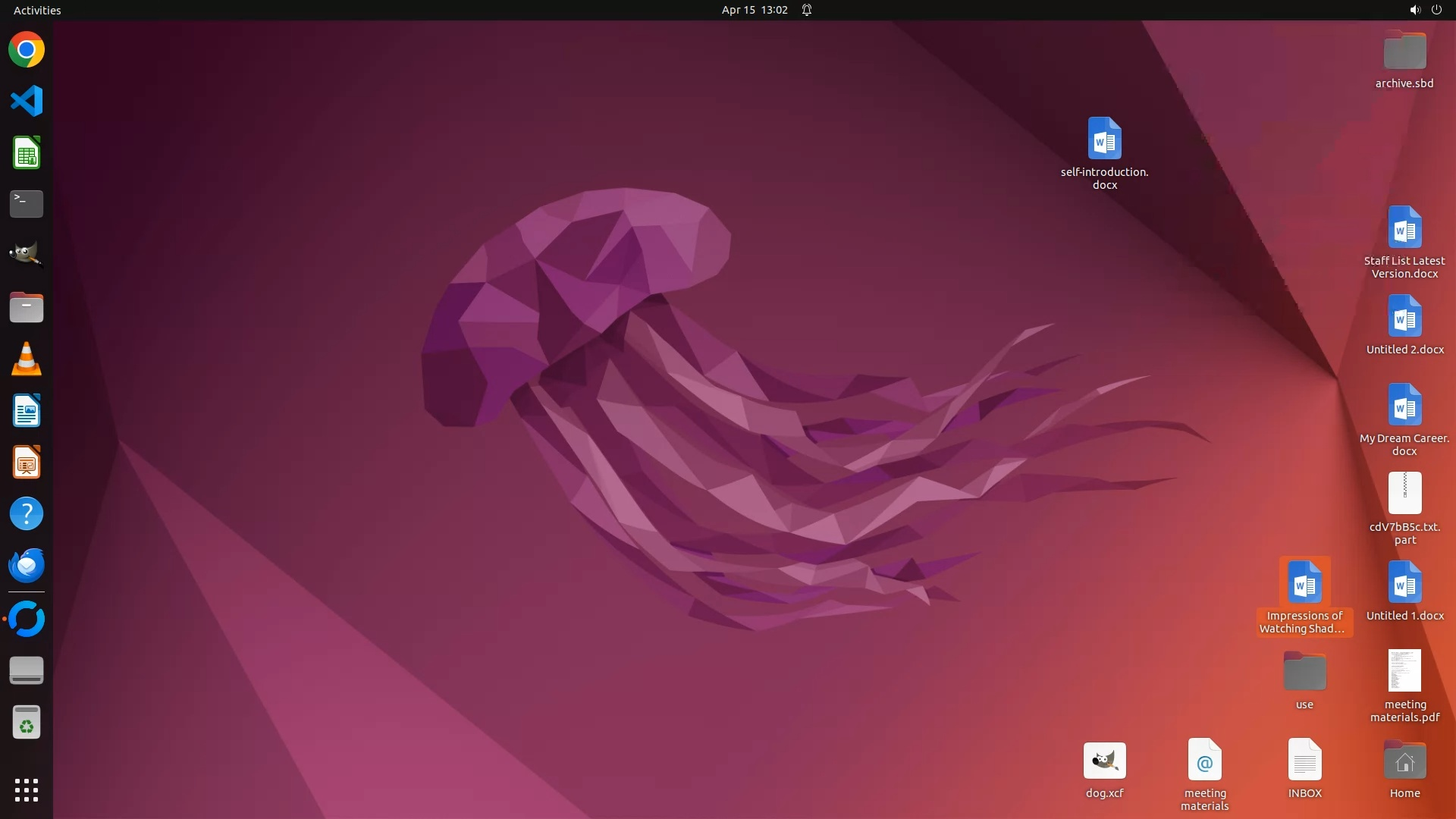Open LibreOffice Writer from dock

pyautogui.click(x=27, y=410)
